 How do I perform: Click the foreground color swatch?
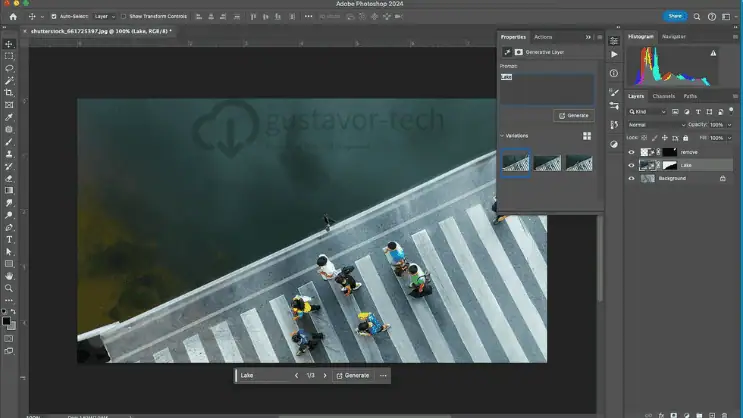pyautogui.click(x=6, y=321)
